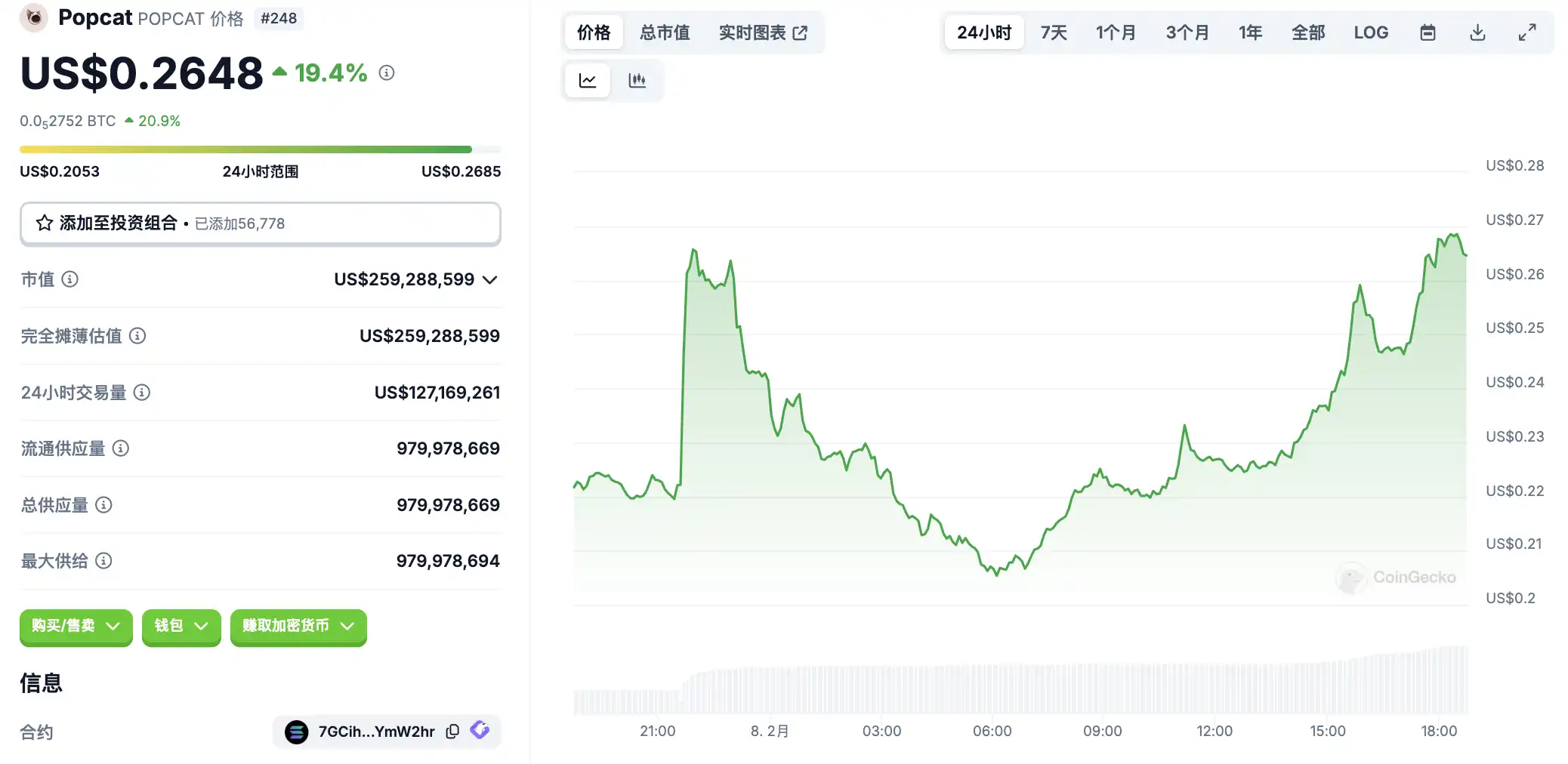Click the info icon beside 19.4% change
The height and width of the screenshot is (764, 1568).
point(387,72)
